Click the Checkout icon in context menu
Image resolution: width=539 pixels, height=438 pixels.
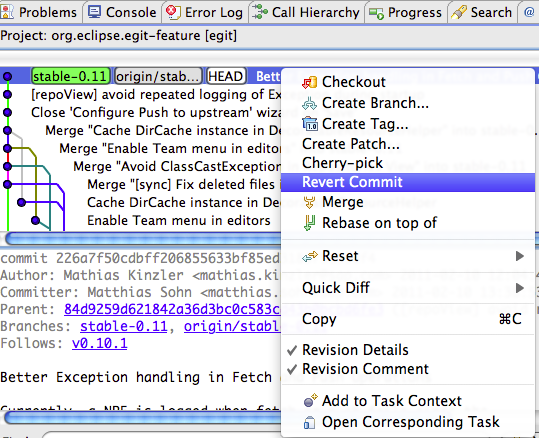pos(309,82)
